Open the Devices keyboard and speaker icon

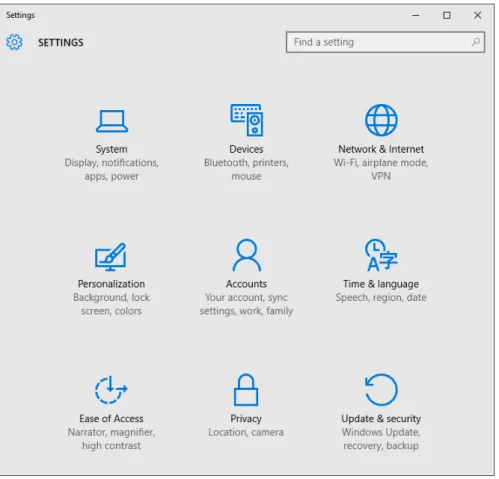click(x=247, y=120)
